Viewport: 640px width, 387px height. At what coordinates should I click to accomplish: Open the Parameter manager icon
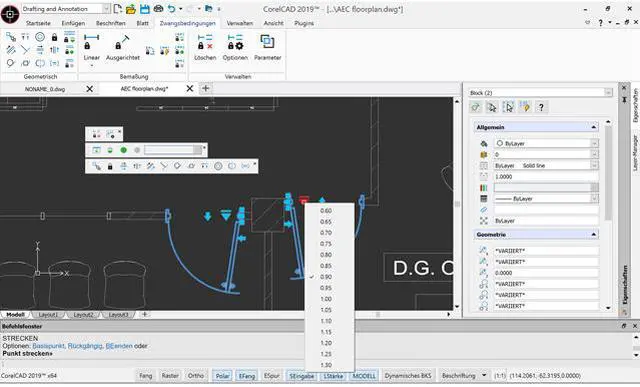click(267, 41)
